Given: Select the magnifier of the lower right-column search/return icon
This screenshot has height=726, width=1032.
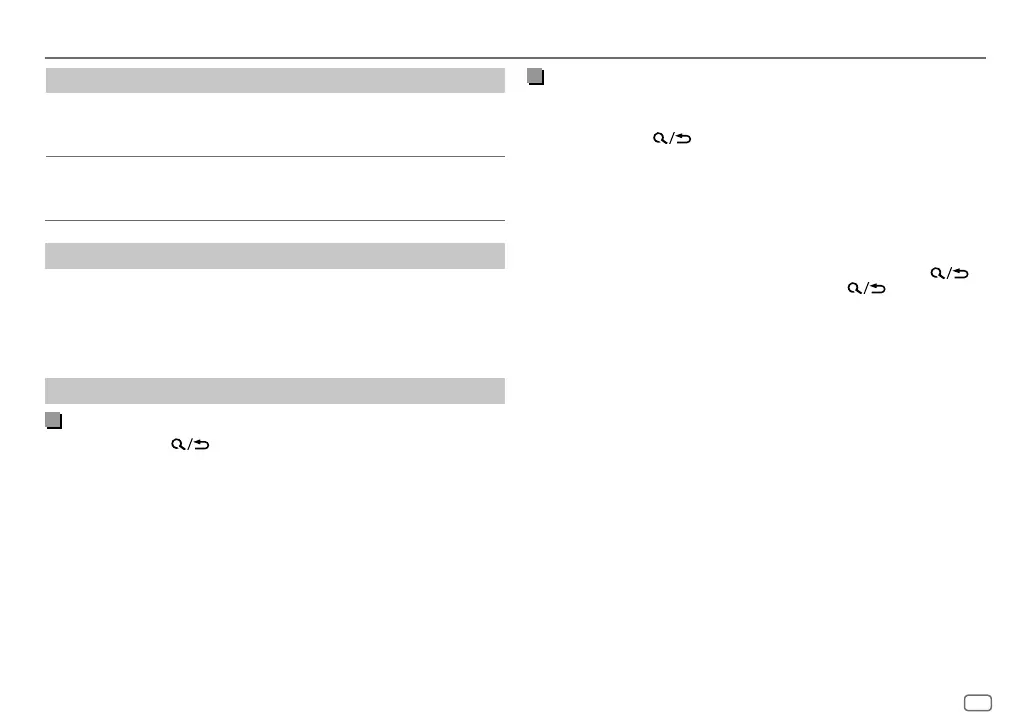Looking at the screenshot, I should [x=854, y=288].
